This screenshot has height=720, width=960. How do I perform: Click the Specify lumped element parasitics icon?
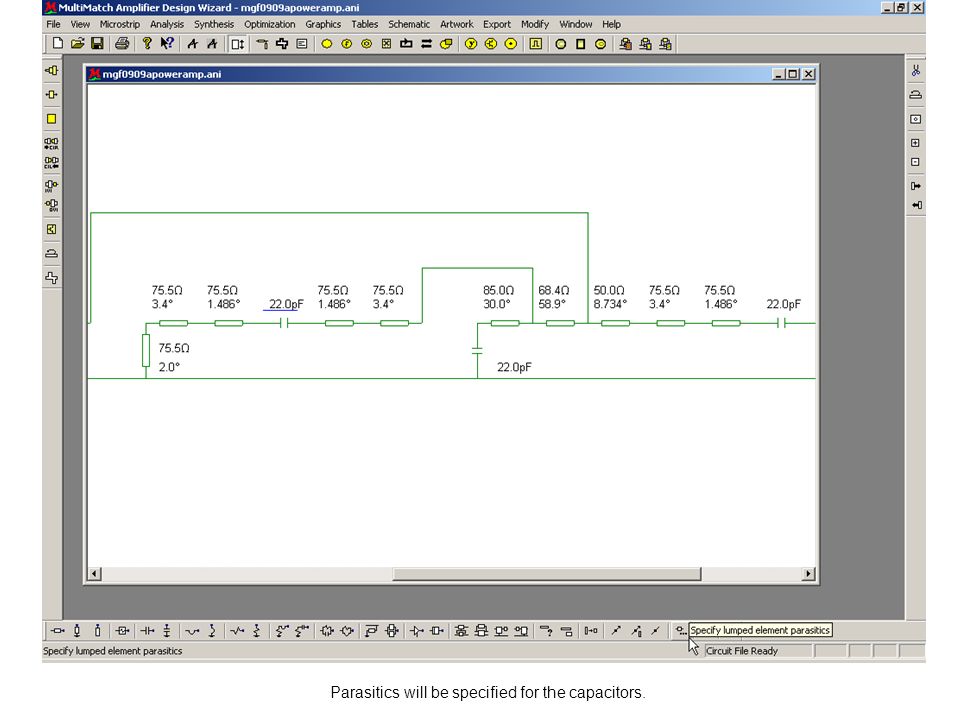pyautogui.click(x=680, y=631)
